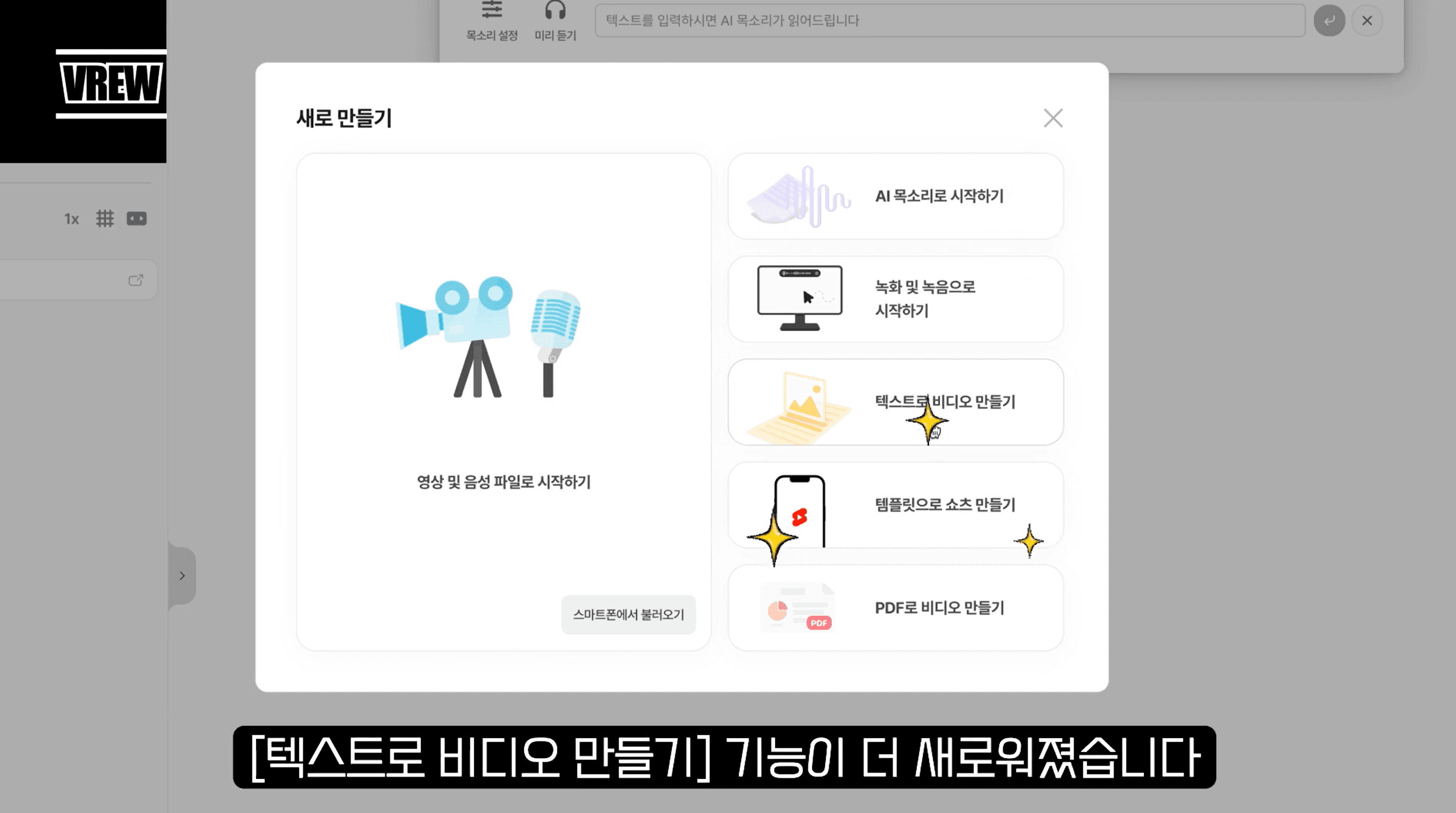Open voice settings with the sliders icon
This screenshot has height=813, width=1456.
point(492,10)
